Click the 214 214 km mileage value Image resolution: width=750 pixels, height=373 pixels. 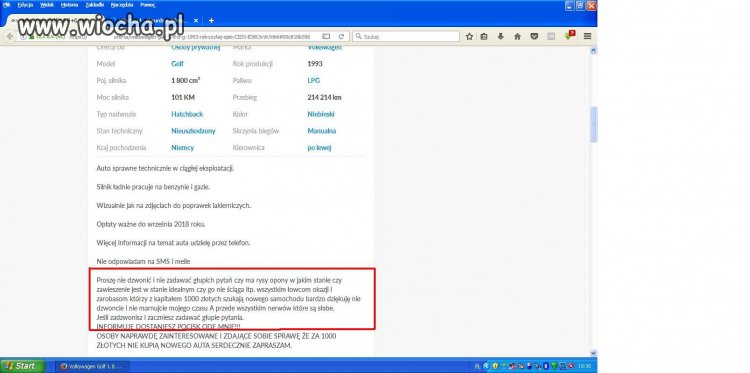324,98
